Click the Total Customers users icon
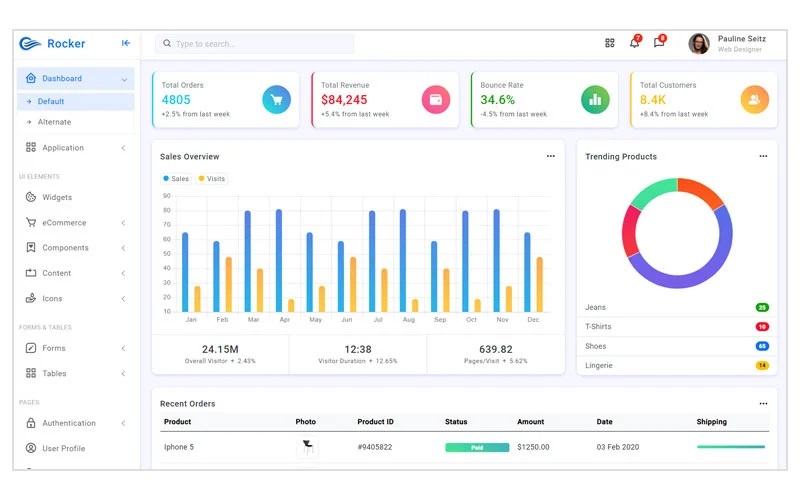800x500 pixels. tap(754, 99)
